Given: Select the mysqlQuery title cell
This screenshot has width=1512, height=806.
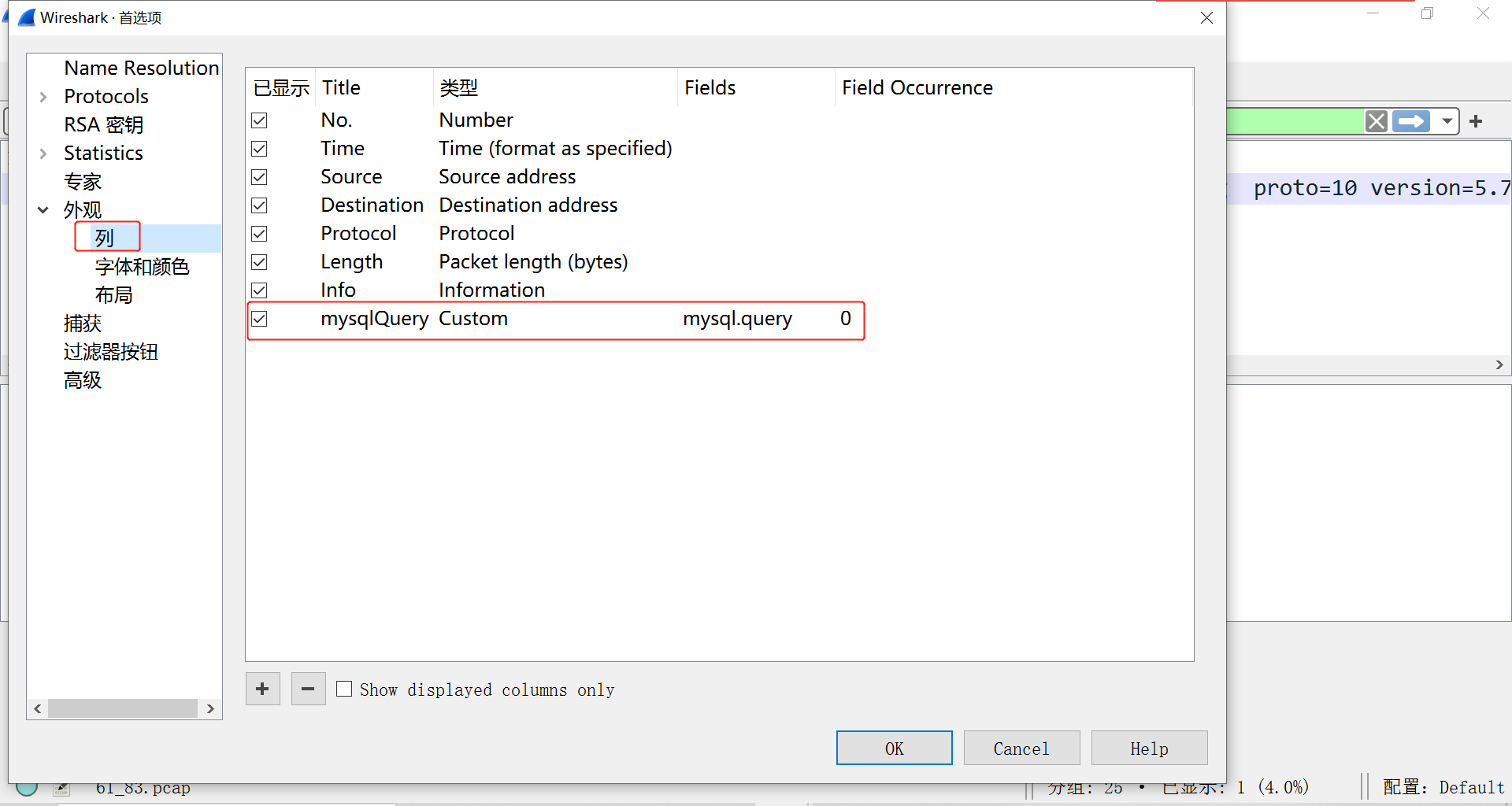Looking at the screenshot, I should (x=374, y=319).
